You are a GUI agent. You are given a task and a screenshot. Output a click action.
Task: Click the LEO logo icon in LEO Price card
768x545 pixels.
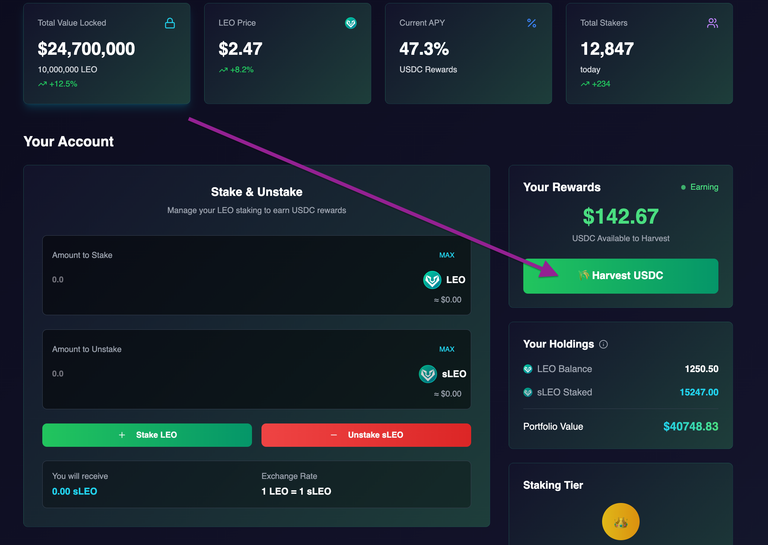point(350,23)
